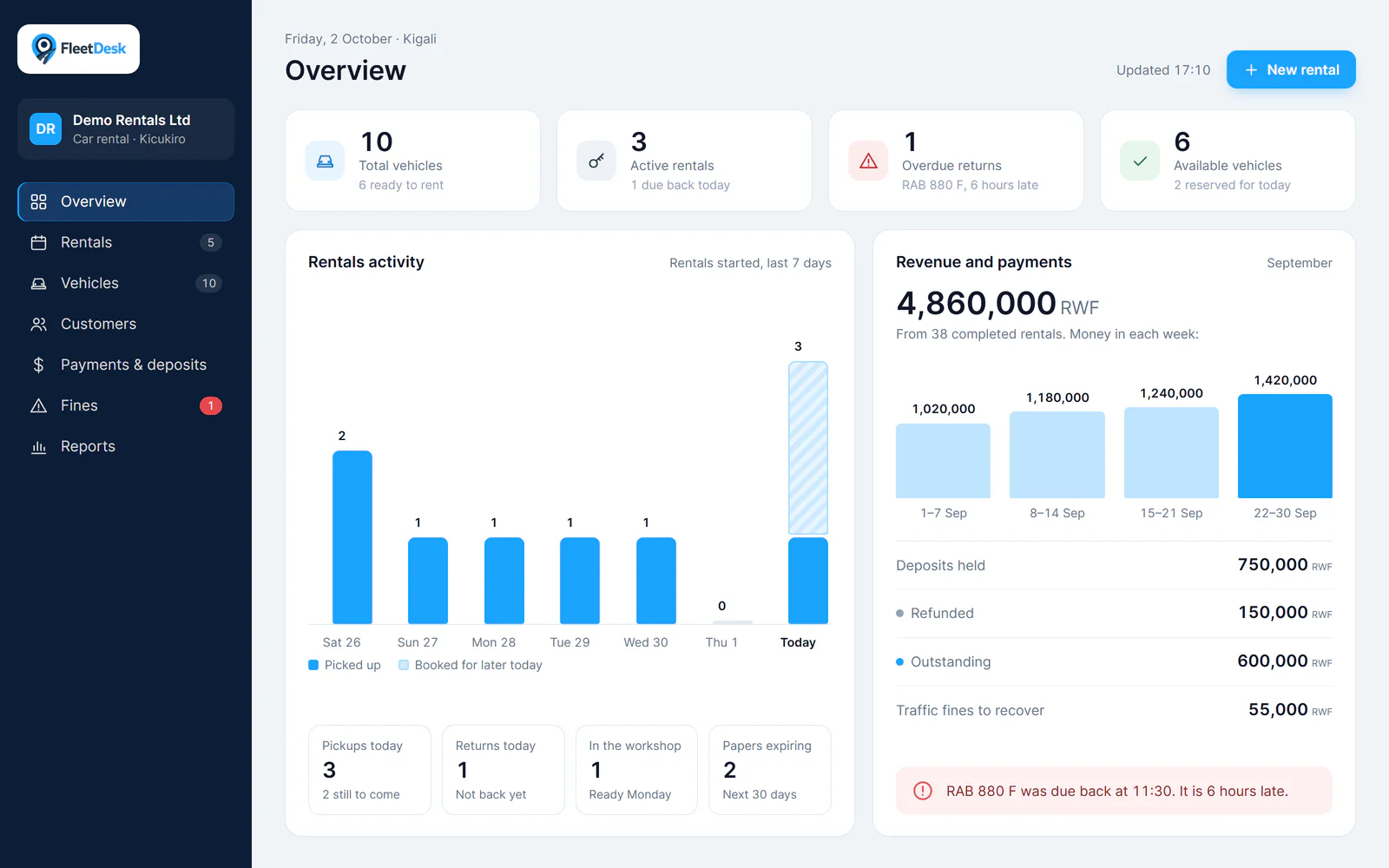Screen dimensions: 1389x868
Task: Select the 22–30 Sep revenue bar
Action: [x=1285, y=446]
